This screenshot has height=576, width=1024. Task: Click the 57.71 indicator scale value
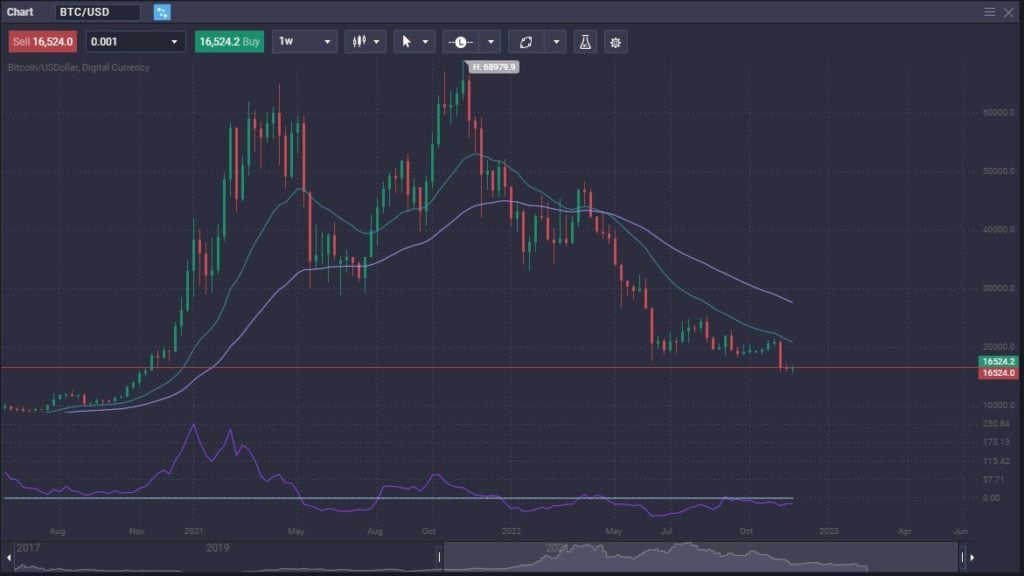(993, 479)
